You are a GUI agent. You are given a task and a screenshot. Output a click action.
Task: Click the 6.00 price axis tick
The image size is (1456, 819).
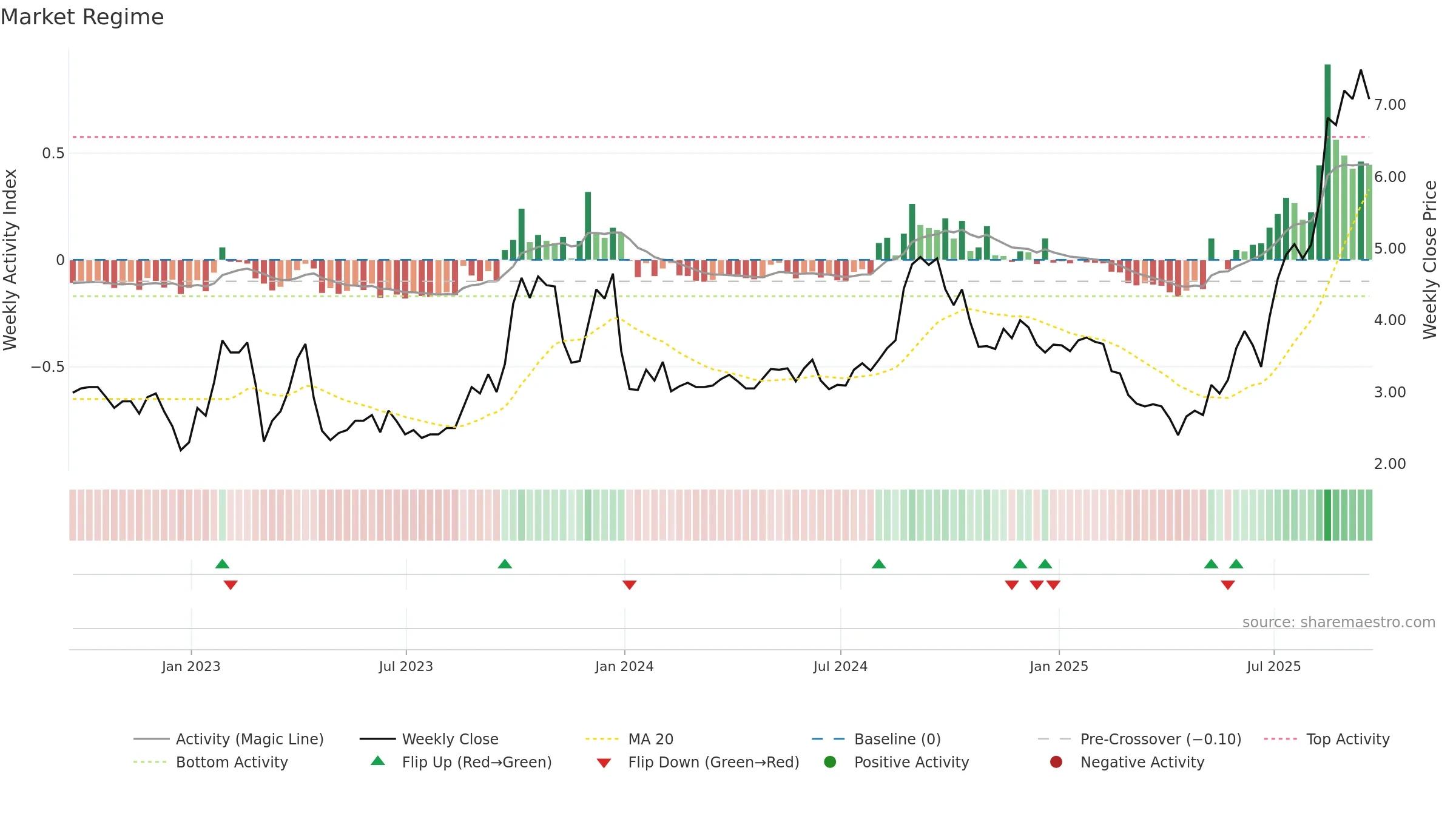tap(1390, 177)
